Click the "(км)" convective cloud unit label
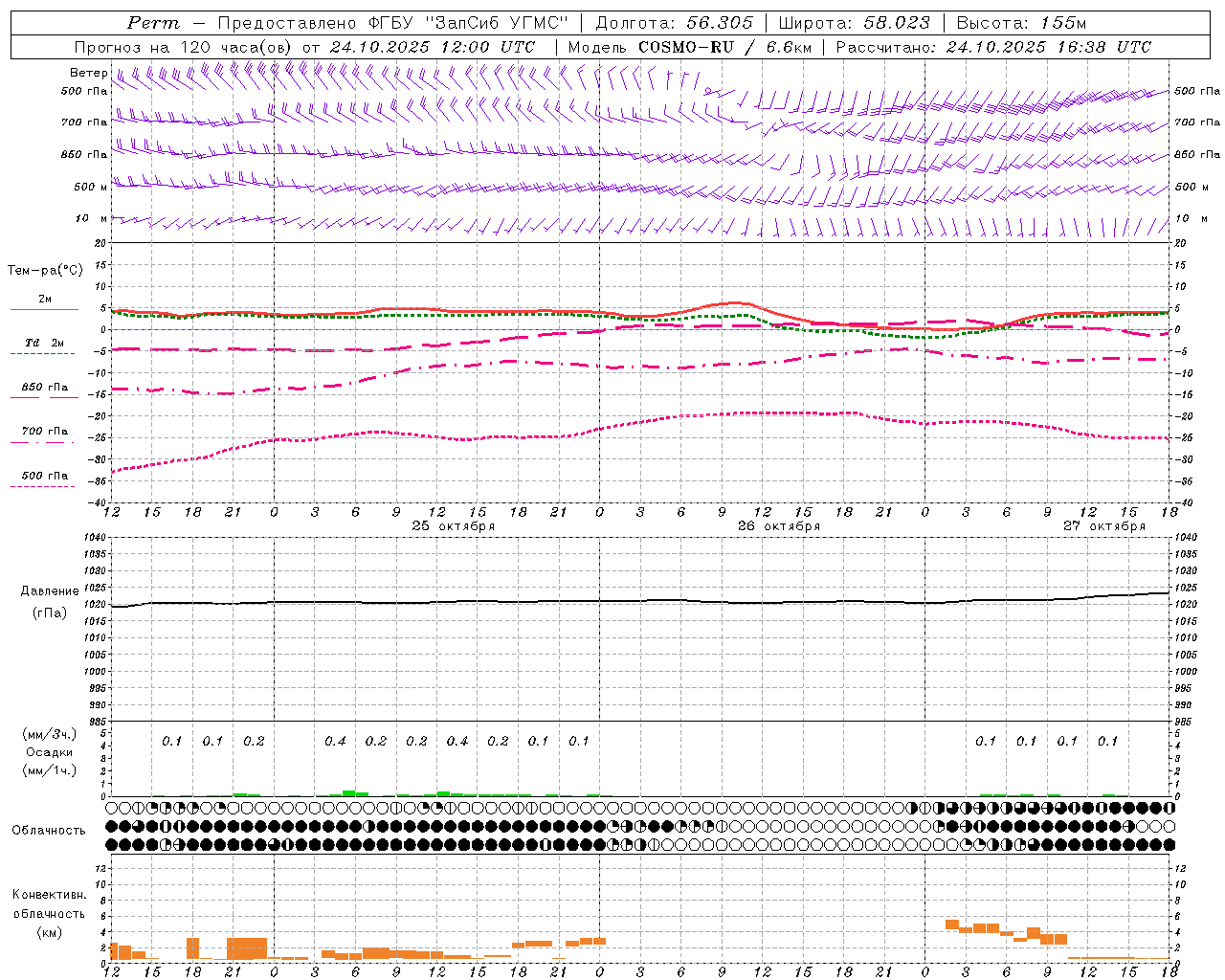The width and height of the screenshot is (1225, 980). pos(50,932)
